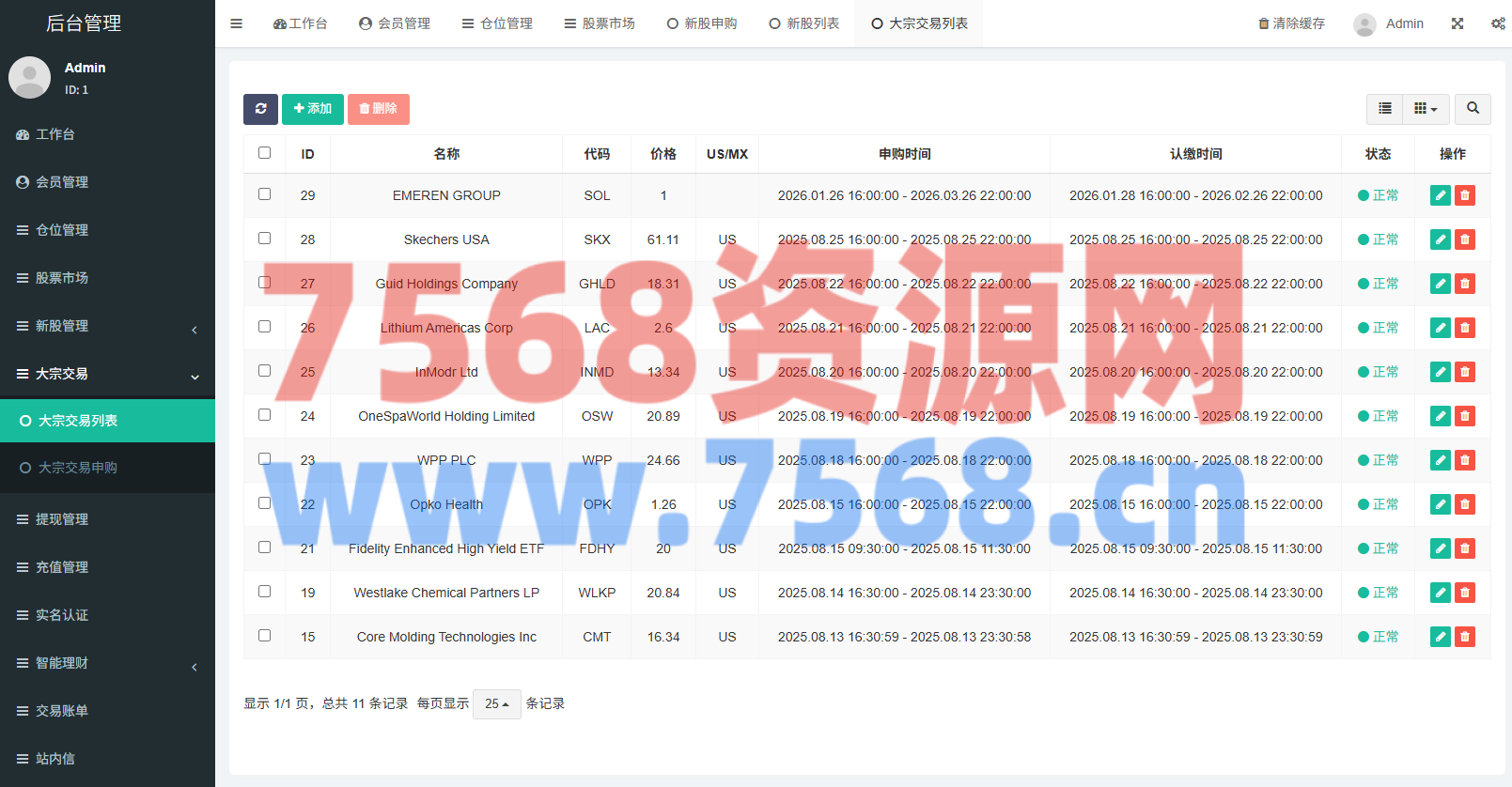Select the checkbox for ID 29
The image size is (1512, 787).
point(264,194)
